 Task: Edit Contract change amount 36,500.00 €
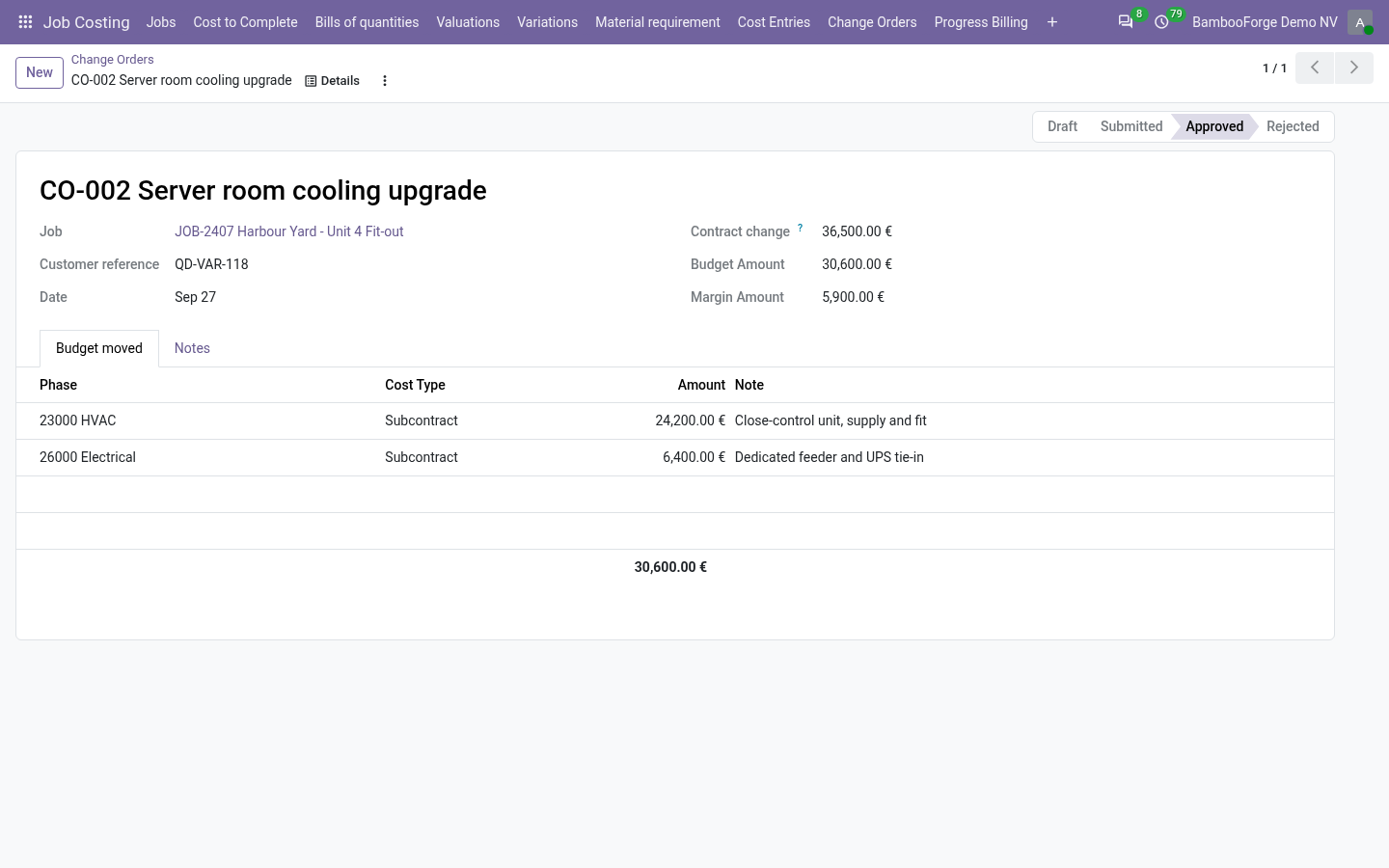pyautogui.click(x=857, y=231)
